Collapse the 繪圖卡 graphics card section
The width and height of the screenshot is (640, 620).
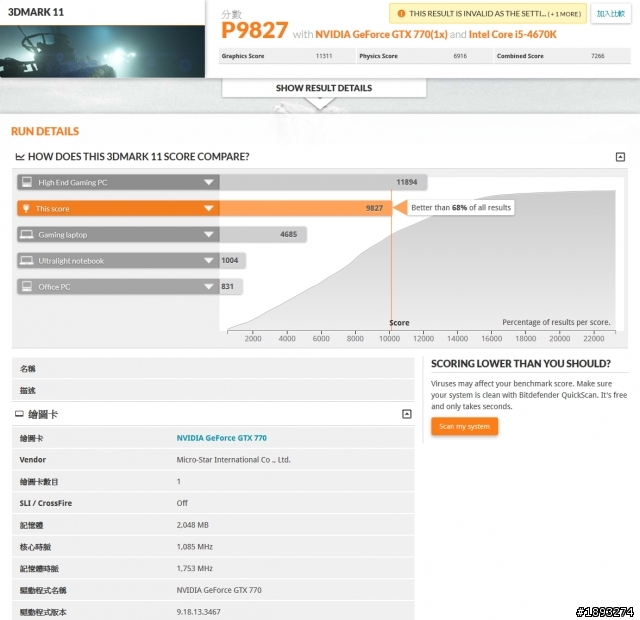[x=407, y=414]
